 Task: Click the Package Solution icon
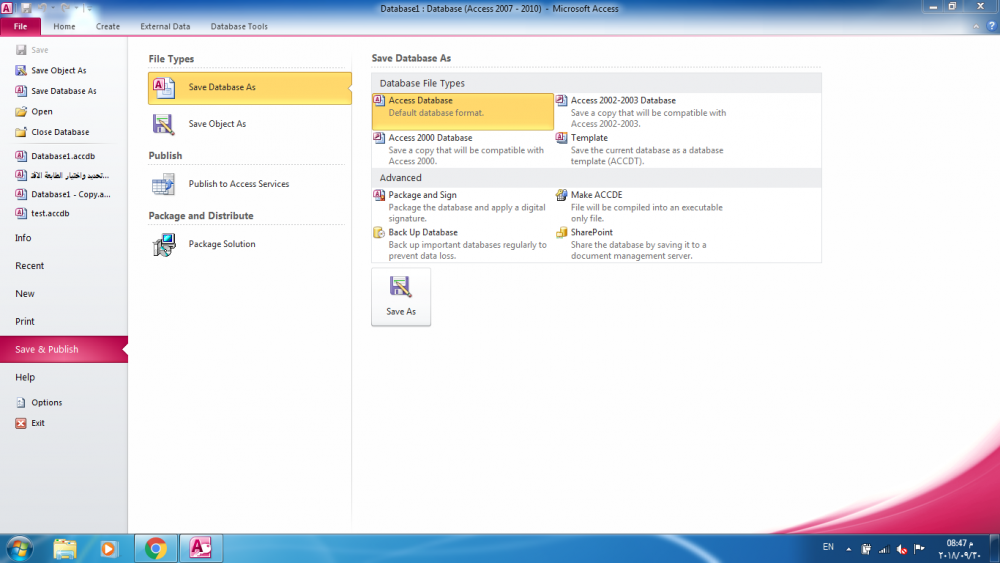coord(164,245)
